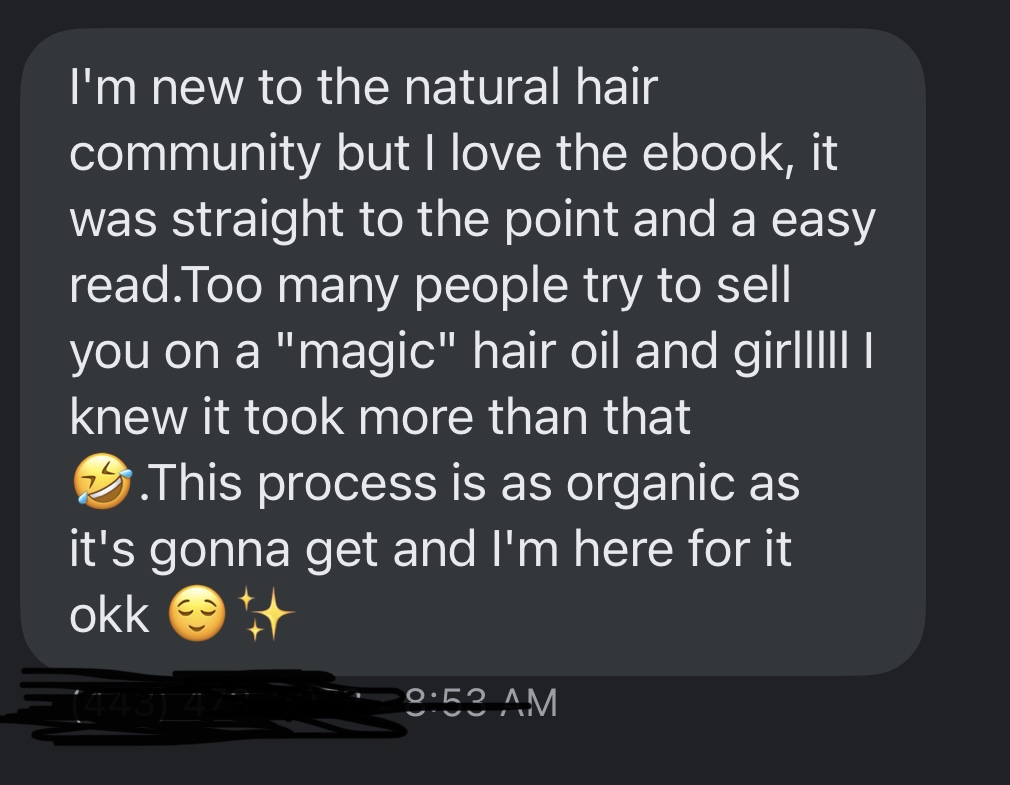Click the words "natural hair" on first line
Image resolution: width=1010 pixels, height=785 pixels.
[531, 88]
